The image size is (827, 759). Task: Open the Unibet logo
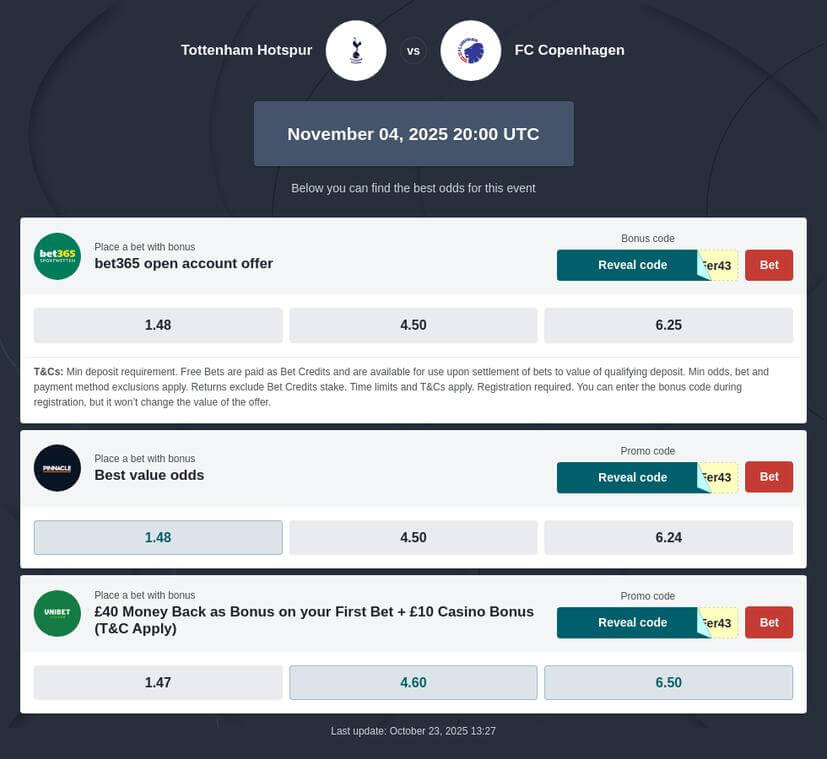57,613
